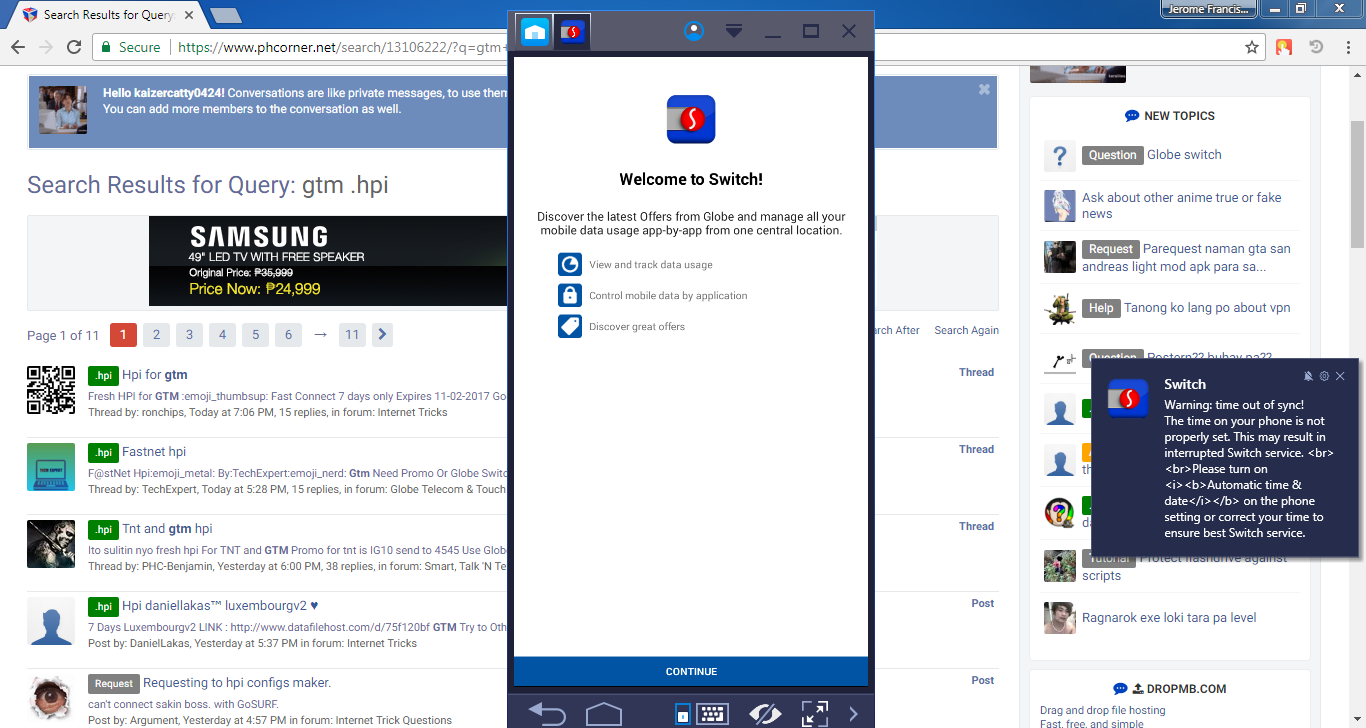1366x728 pixels.
Task: Click the Search Again link
Action: click(966, 330)
